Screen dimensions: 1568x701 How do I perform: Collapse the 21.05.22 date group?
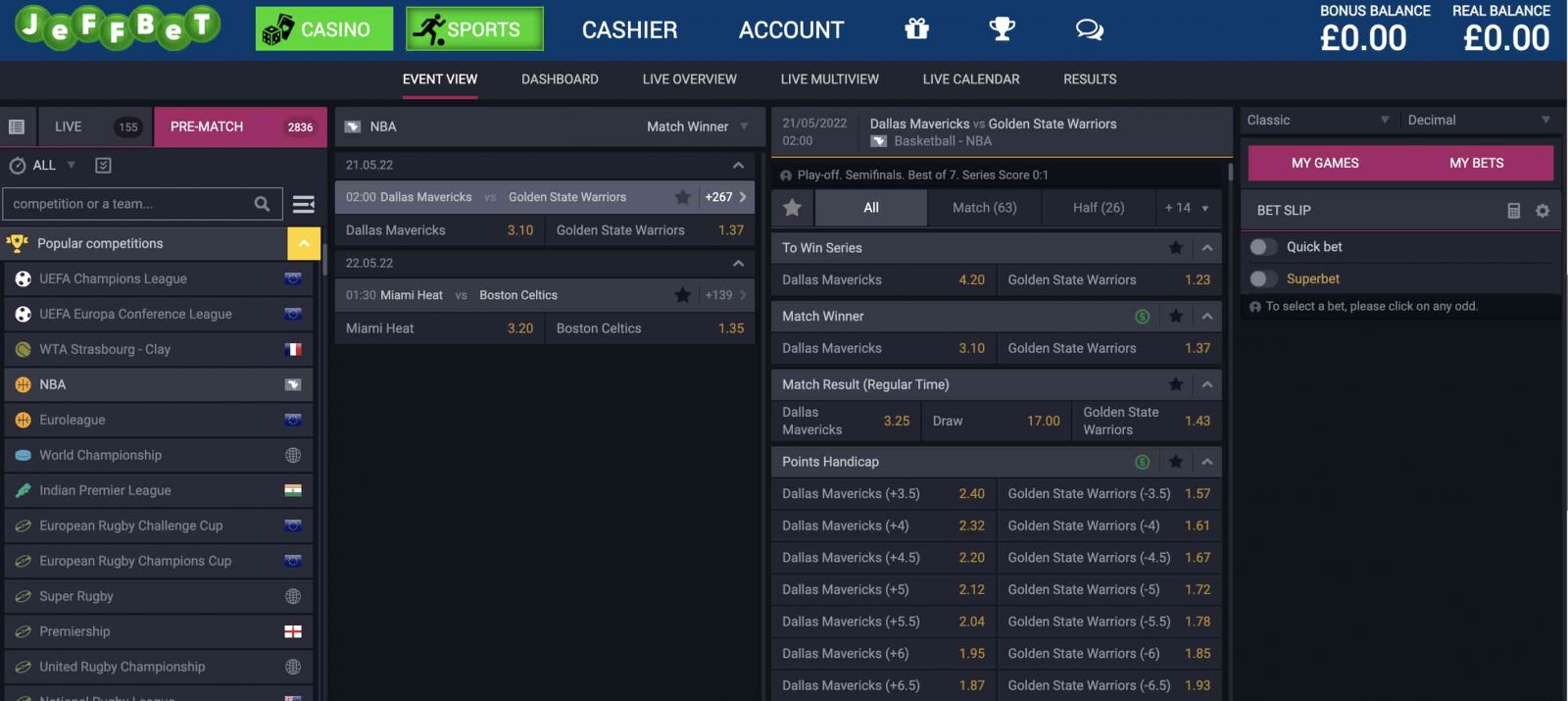[738, 165]
